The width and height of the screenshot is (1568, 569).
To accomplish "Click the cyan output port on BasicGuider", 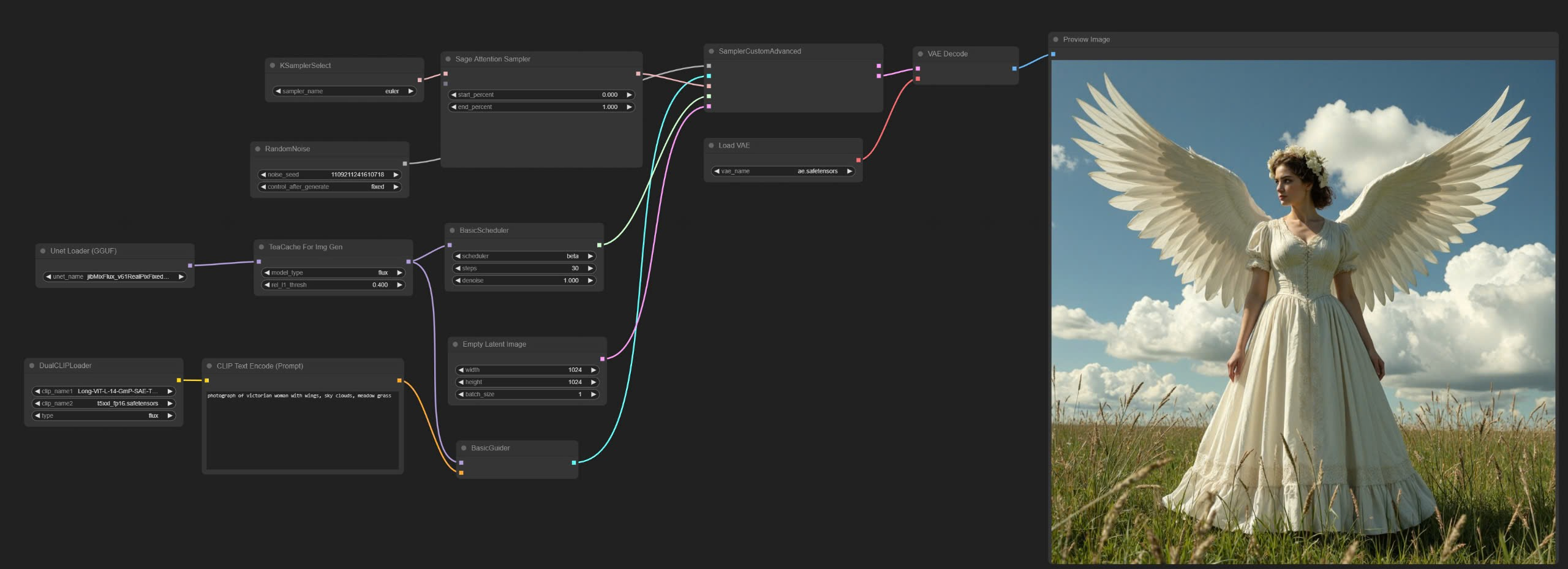I will (573, 463).
